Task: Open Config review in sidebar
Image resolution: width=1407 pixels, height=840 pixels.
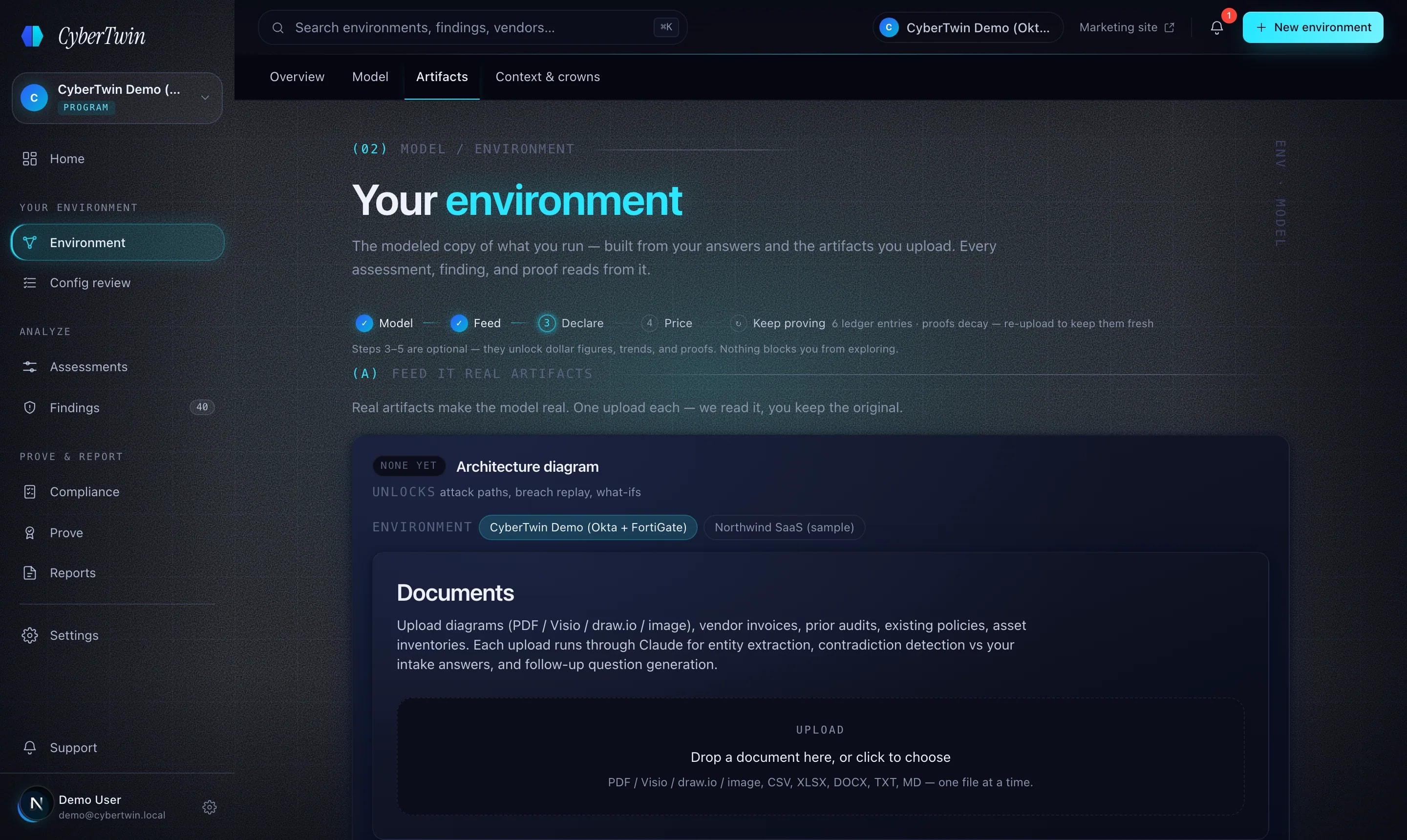Action: [117, 282]
